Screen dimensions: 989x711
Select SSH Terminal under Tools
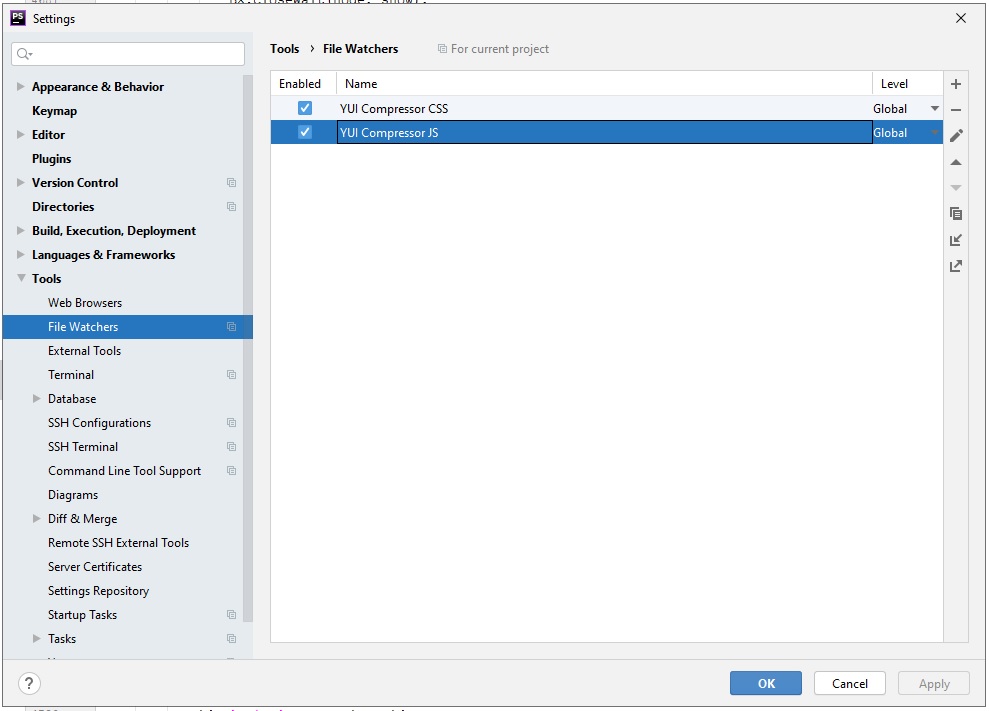coord(83,447)
